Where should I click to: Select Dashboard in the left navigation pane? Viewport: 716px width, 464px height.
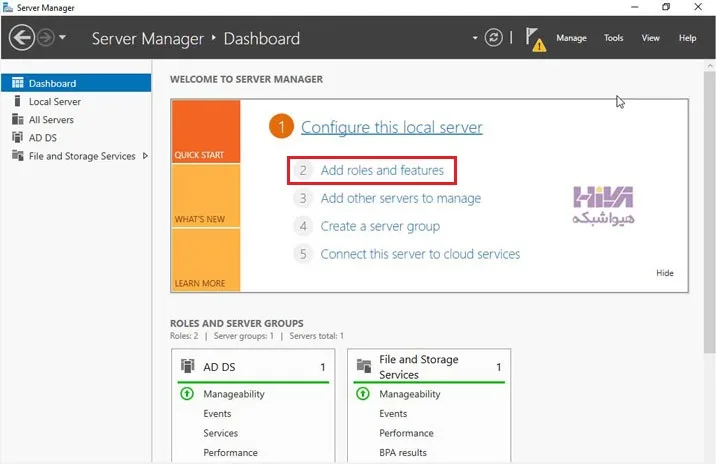point(76,83)
